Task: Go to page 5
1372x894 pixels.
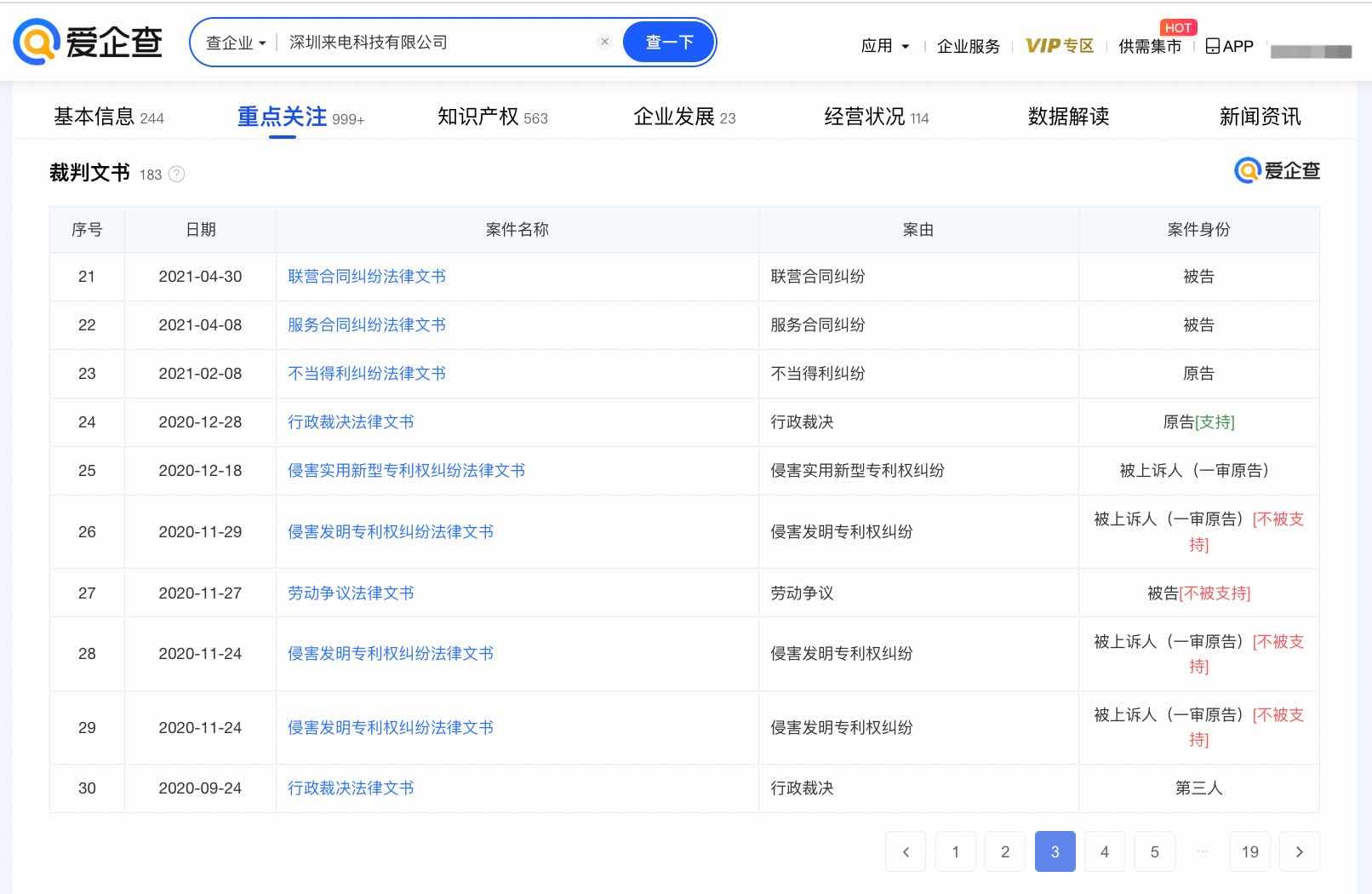Action: click(x=1155, y=851)
